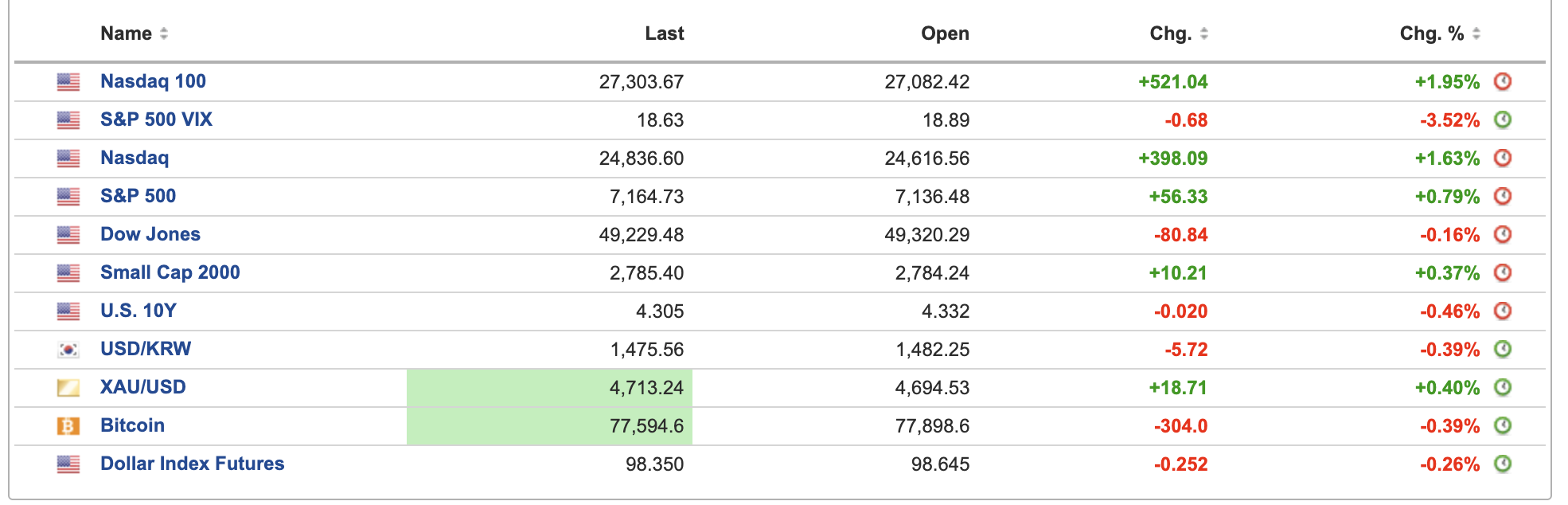The width and height of the screenshot is (1568, 505).
Task: Sort table by Name column arrows
Action: [x=164, y=33]
